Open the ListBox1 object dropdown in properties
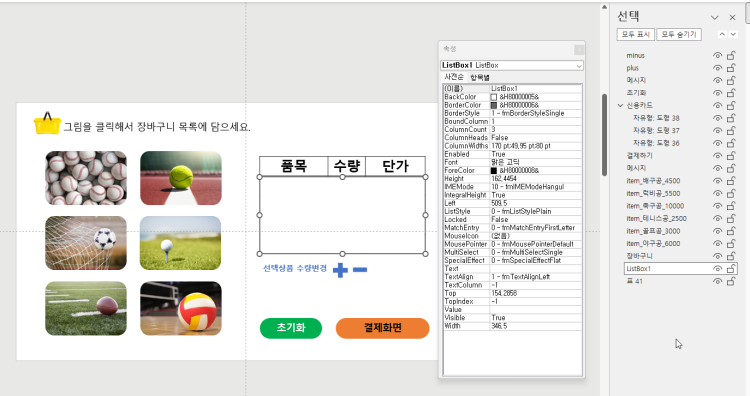Image resolution: width=750 pixels, height=396 pixels. click(x=579, y=66)
